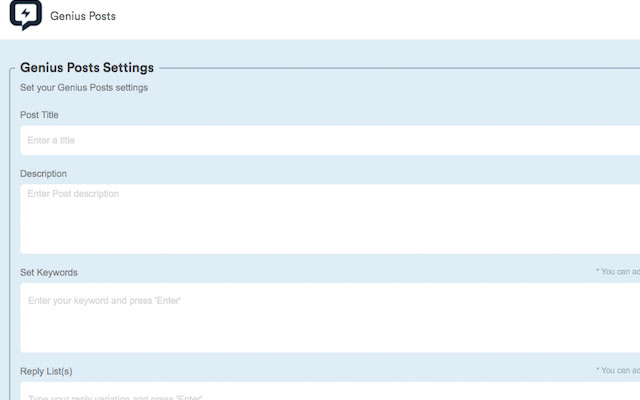Image resolution: width=640 pixels, height=400 pixels.
Task: Click the Genius Posts header title text
Action: 83,16
